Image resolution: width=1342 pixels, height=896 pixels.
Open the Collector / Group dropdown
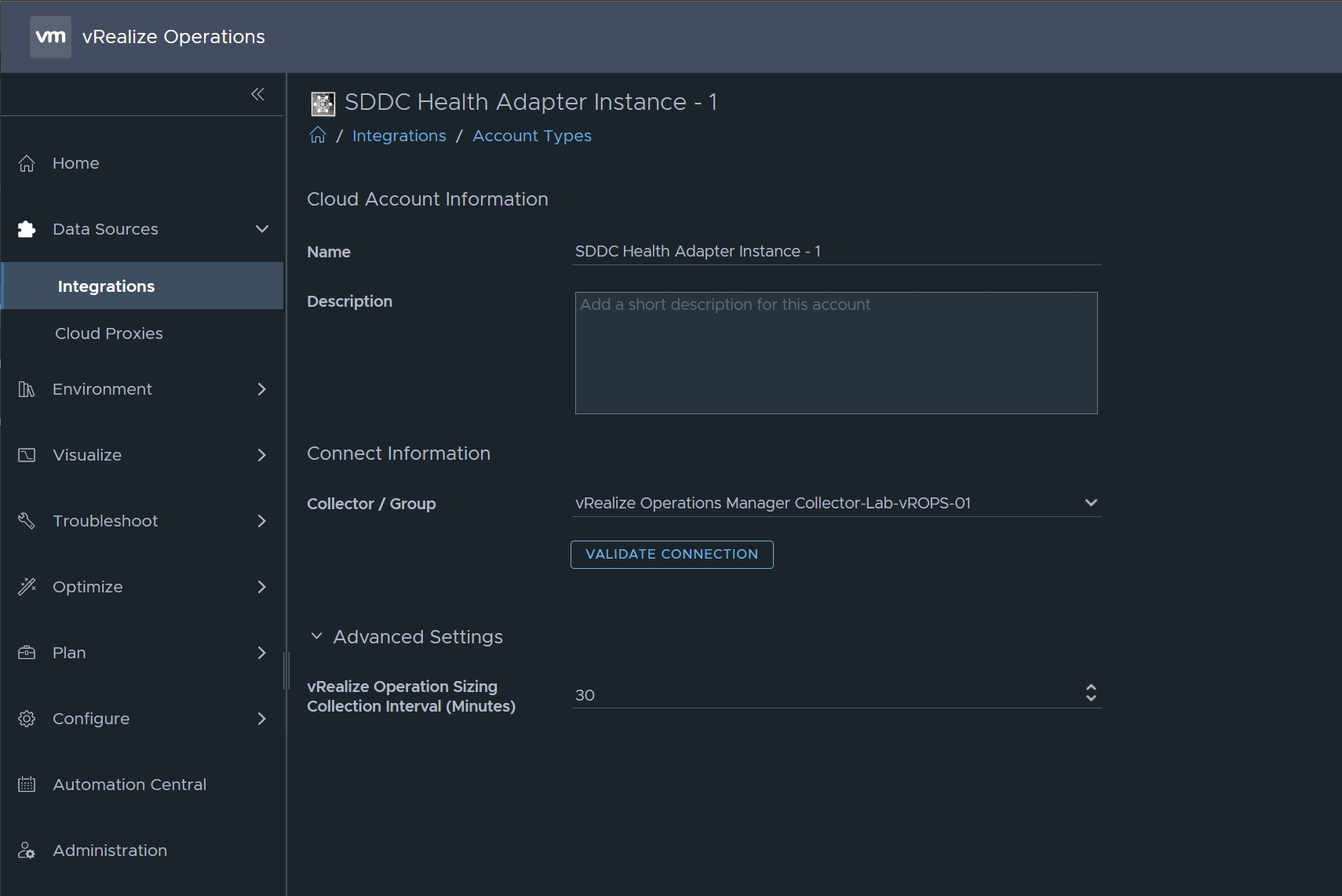pos(1090,503)
